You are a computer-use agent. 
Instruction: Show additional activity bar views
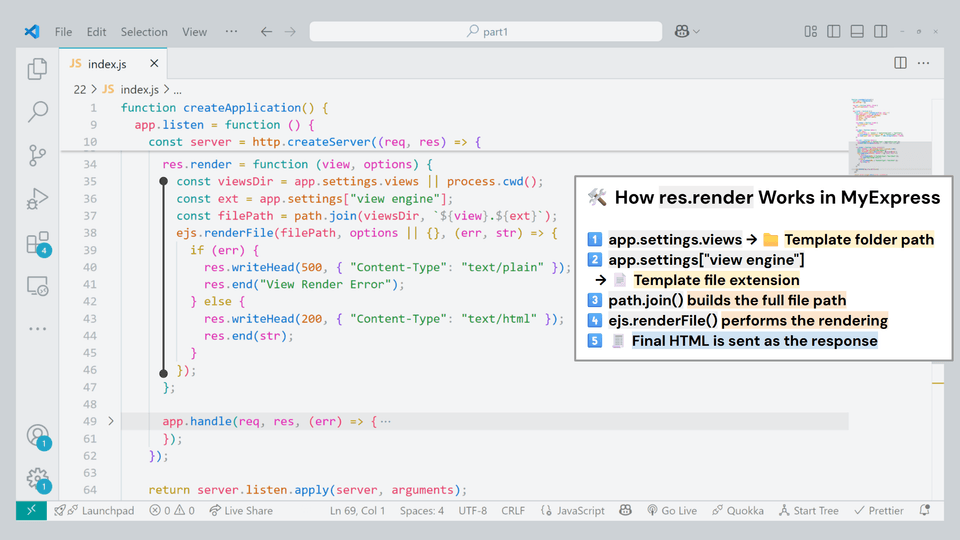37,329
